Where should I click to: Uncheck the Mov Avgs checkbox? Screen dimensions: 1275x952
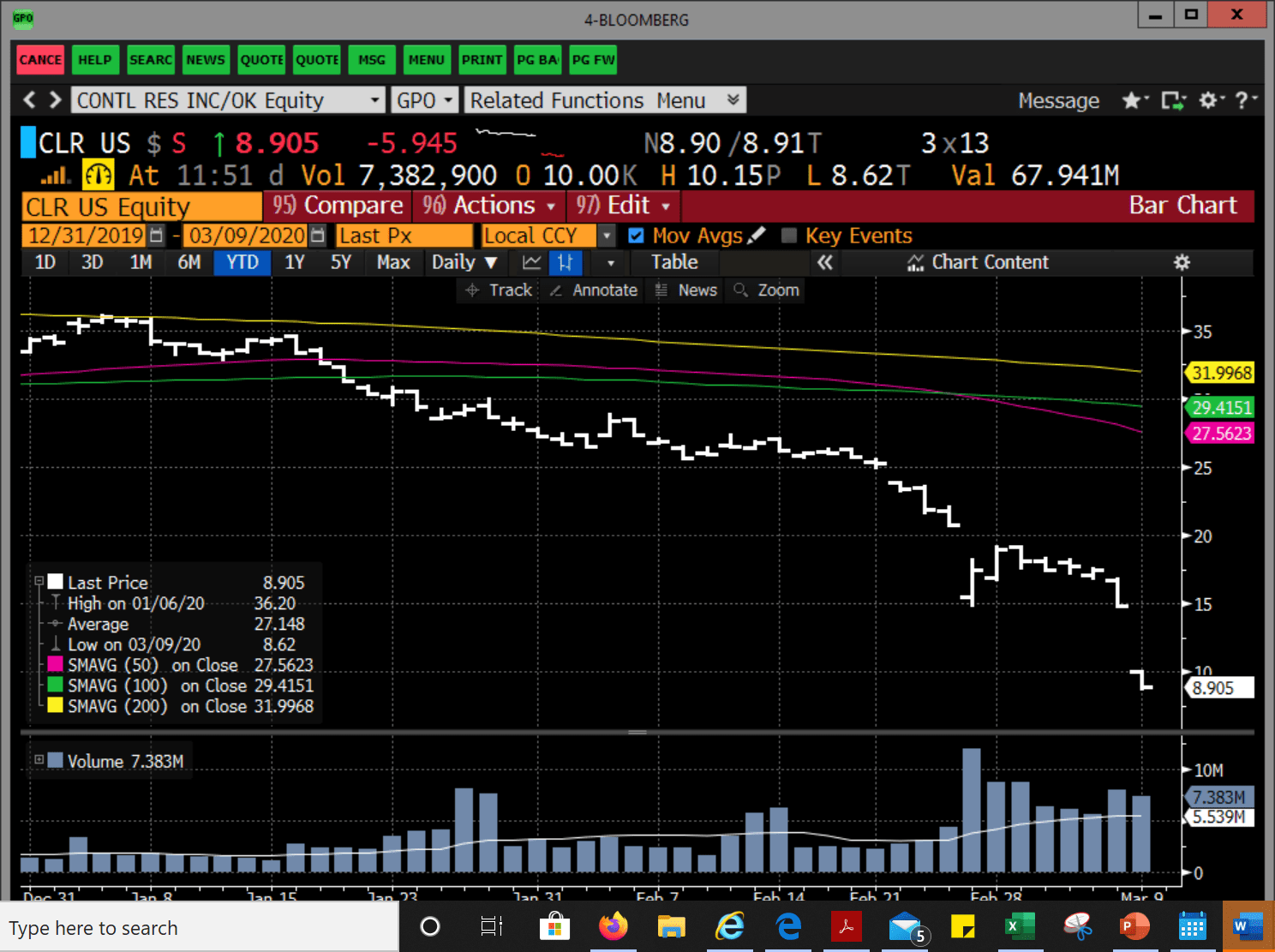tap(636, 236)
